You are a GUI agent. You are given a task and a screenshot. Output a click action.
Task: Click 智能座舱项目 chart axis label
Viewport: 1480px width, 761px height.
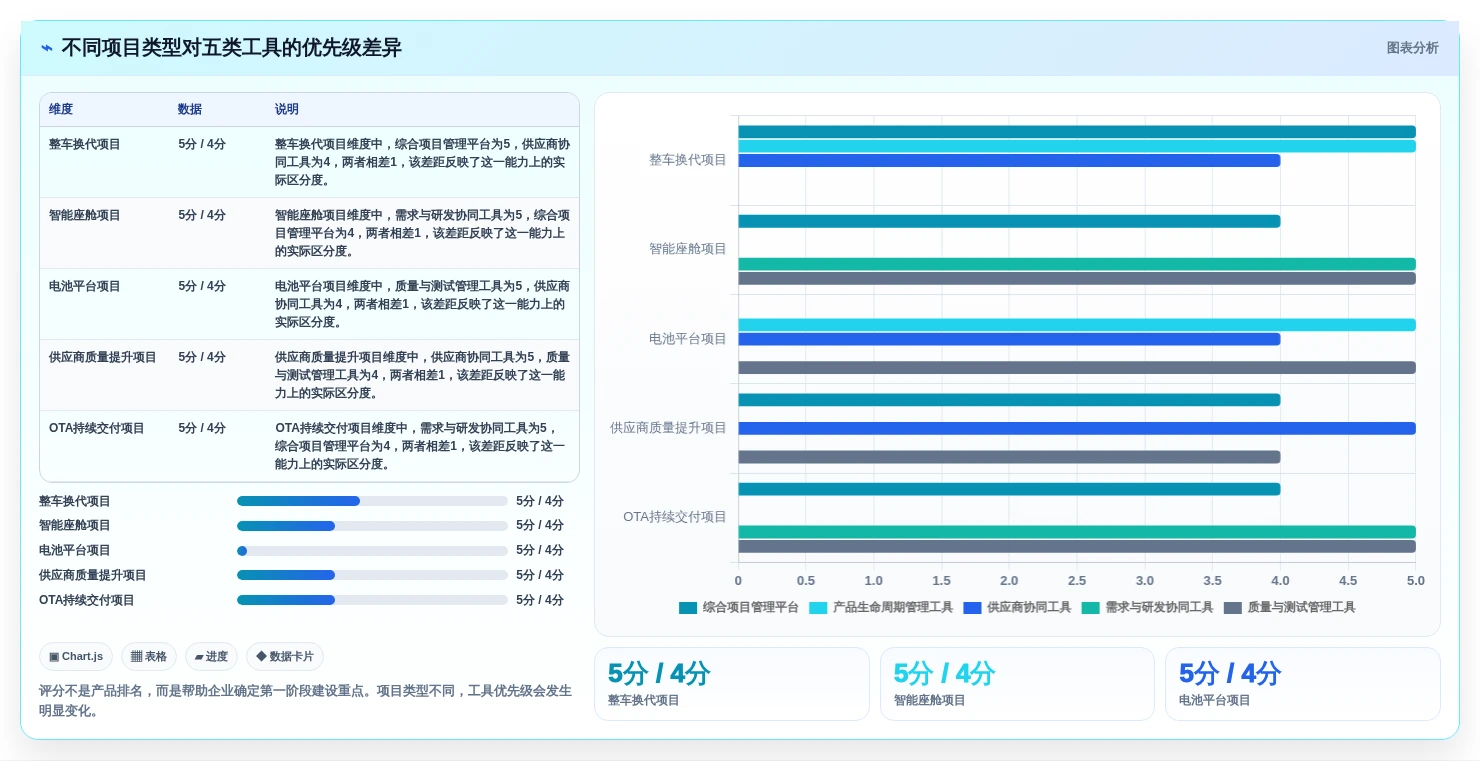[688, 249]
